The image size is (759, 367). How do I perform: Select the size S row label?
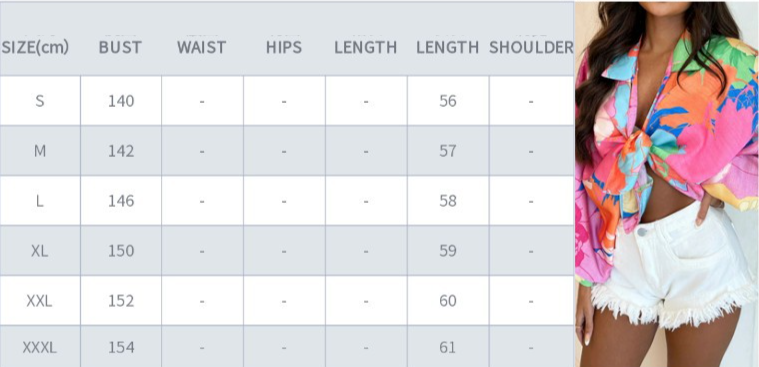click(x=40, y=101)
